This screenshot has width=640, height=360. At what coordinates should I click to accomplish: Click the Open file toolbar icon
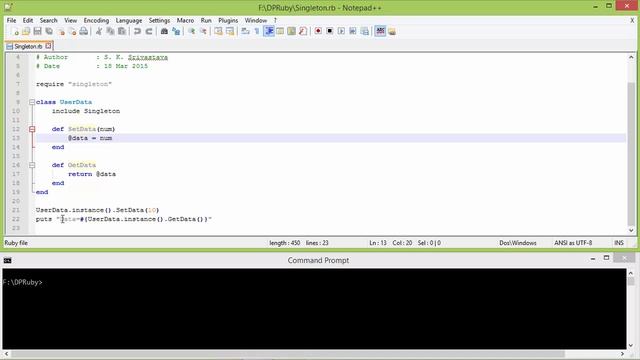26,31
